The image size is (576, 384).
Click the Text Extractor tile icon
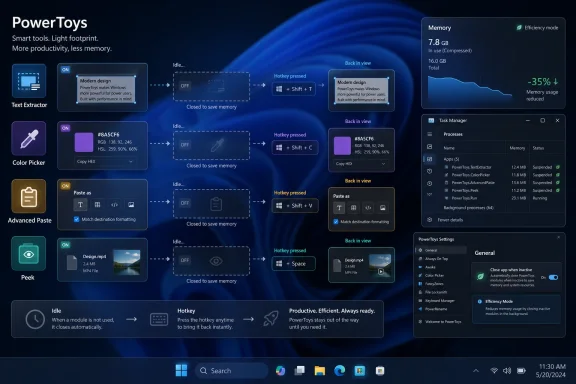(x=29, y=81)
